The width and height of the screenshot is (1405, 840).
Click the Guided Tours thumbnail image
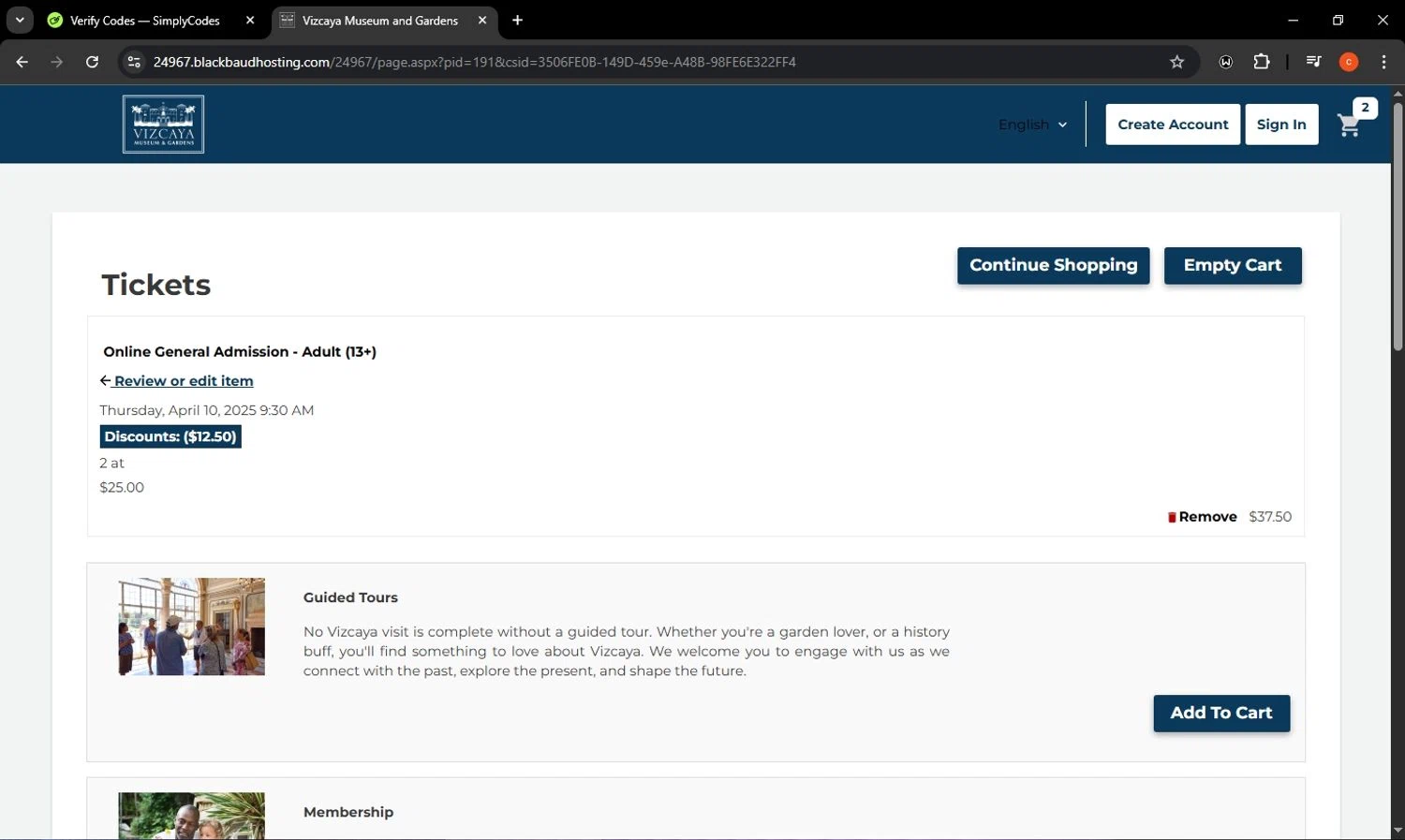click(x=191, y=626)
